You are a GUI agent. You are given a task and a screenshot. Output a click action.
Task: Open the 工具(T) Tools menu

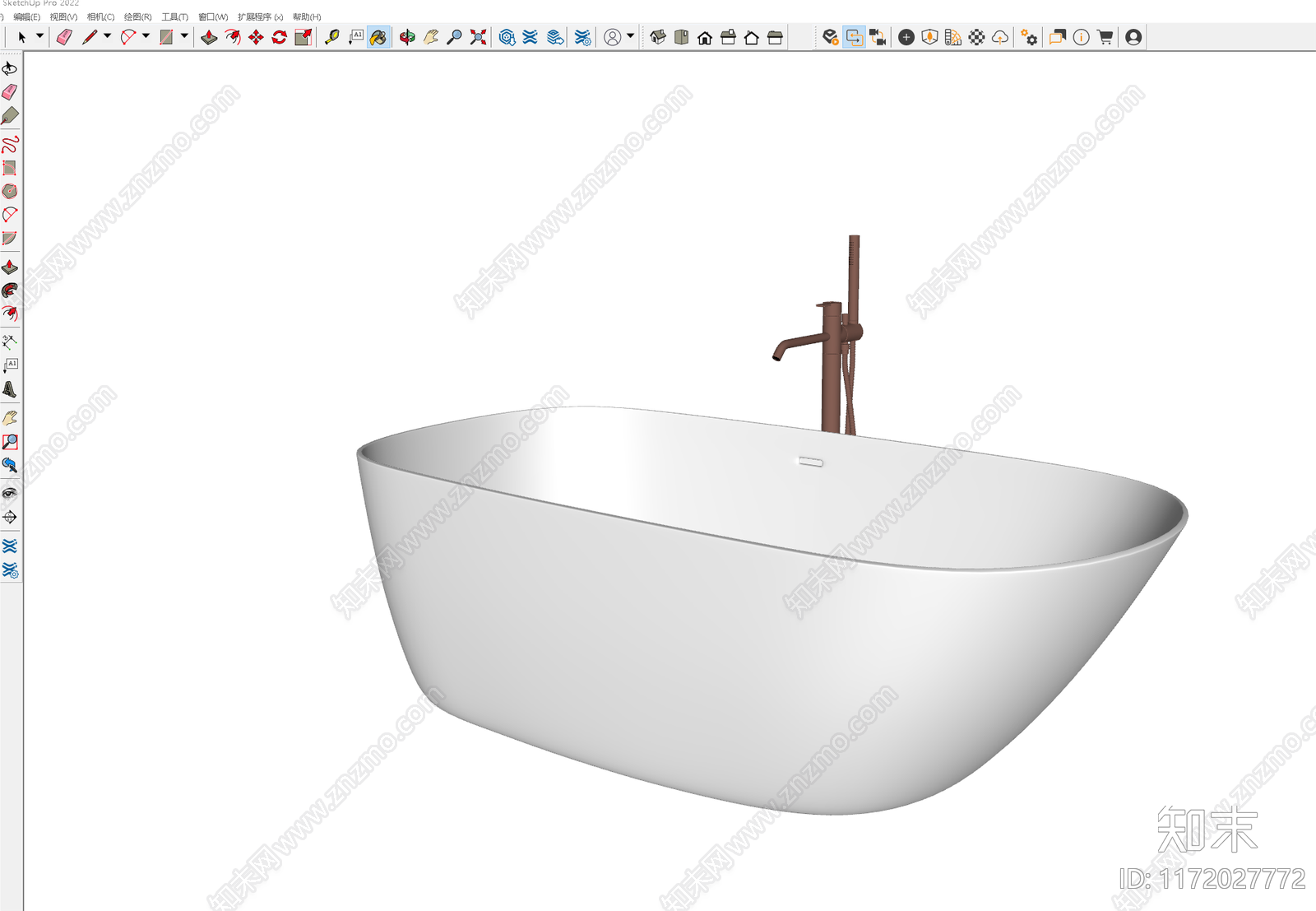(x=175, y=16)
